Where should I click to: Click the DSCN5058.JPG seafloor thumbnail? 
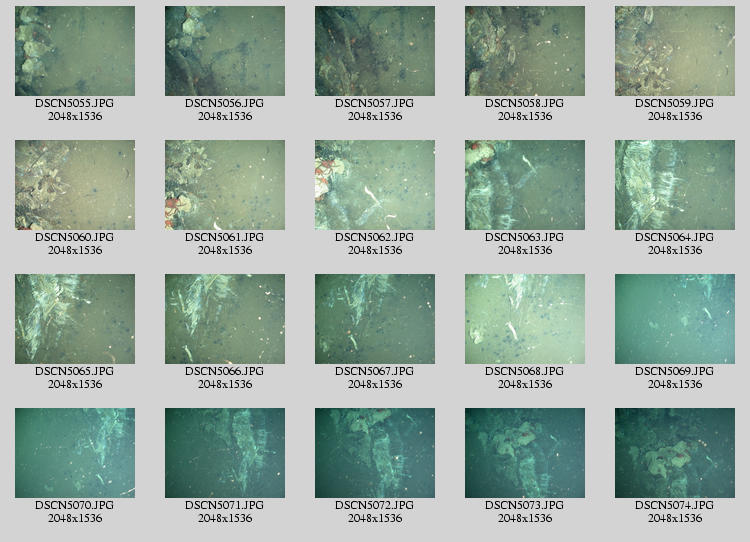(x=525, y=51)
